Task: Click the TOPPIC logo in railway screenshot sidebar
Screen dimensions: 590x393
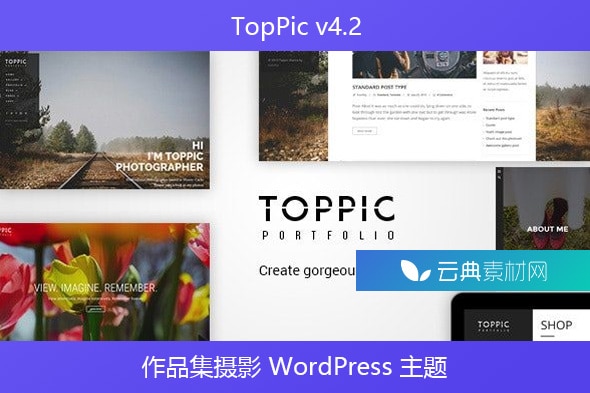Action: click(x=15, y=62)
